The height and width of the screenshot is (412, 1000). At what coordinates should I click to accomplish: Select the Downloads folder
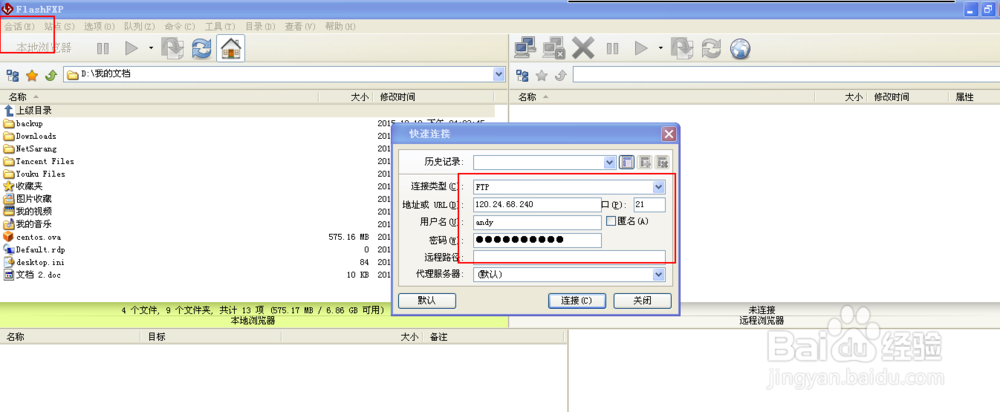coord(36,136)
